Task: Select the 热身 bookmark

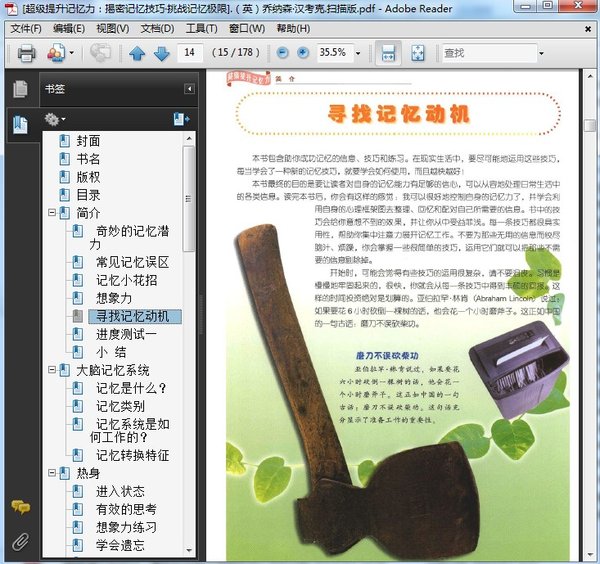Action: (88, 473)
